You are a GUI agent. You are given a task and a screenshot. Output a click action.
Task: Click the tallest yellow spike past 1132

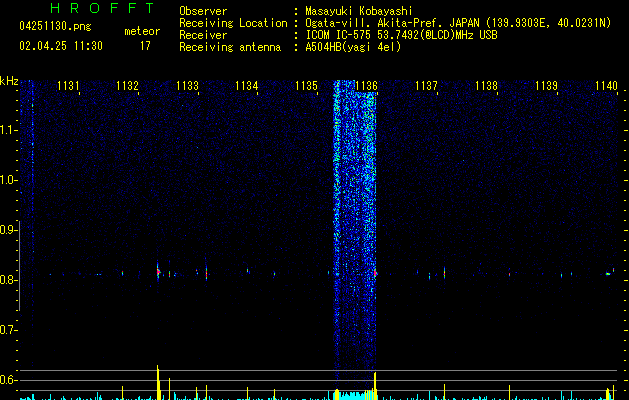click(158, 382)
